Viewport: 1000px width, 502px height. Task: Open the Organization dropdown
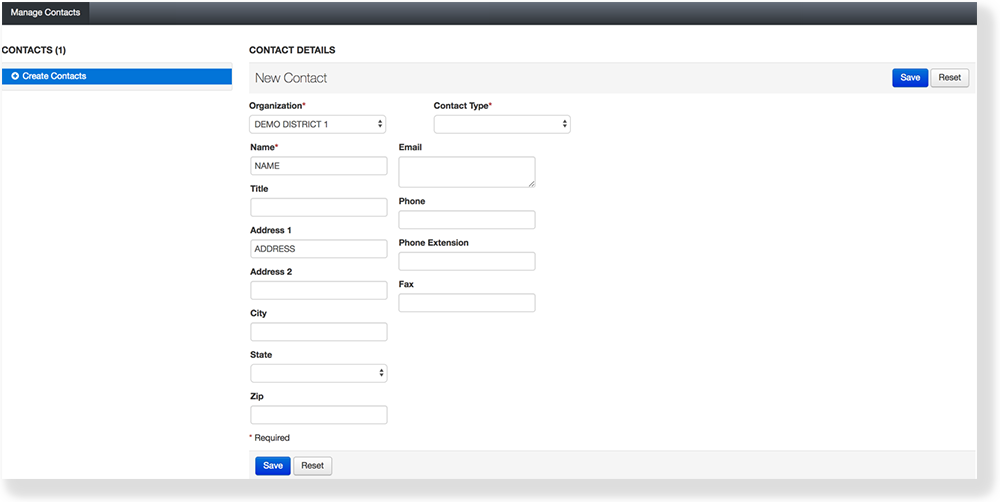tap(317, 124)
